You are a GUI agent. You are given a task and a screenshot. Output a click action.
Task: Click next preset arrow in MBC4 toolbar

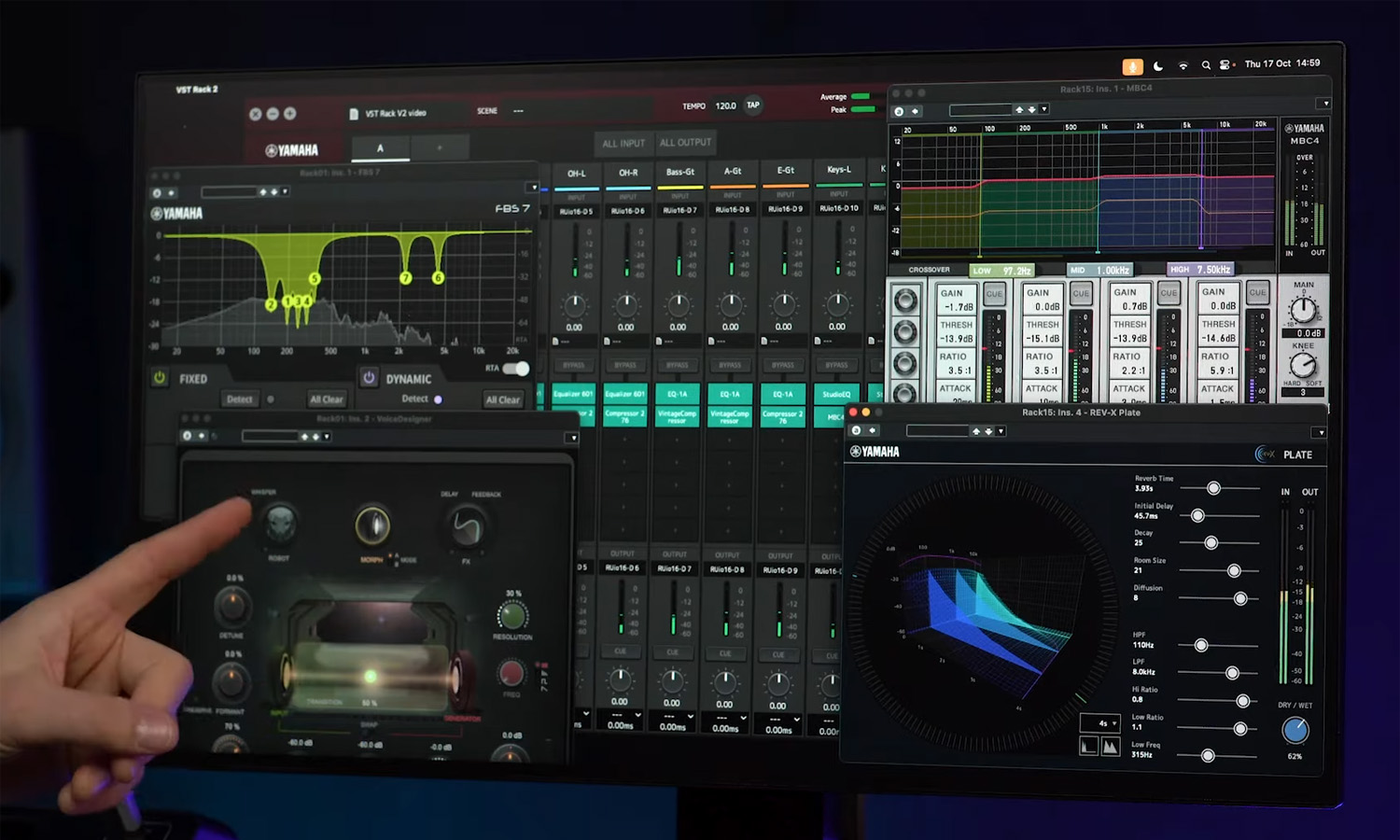tap(1032, 110)
